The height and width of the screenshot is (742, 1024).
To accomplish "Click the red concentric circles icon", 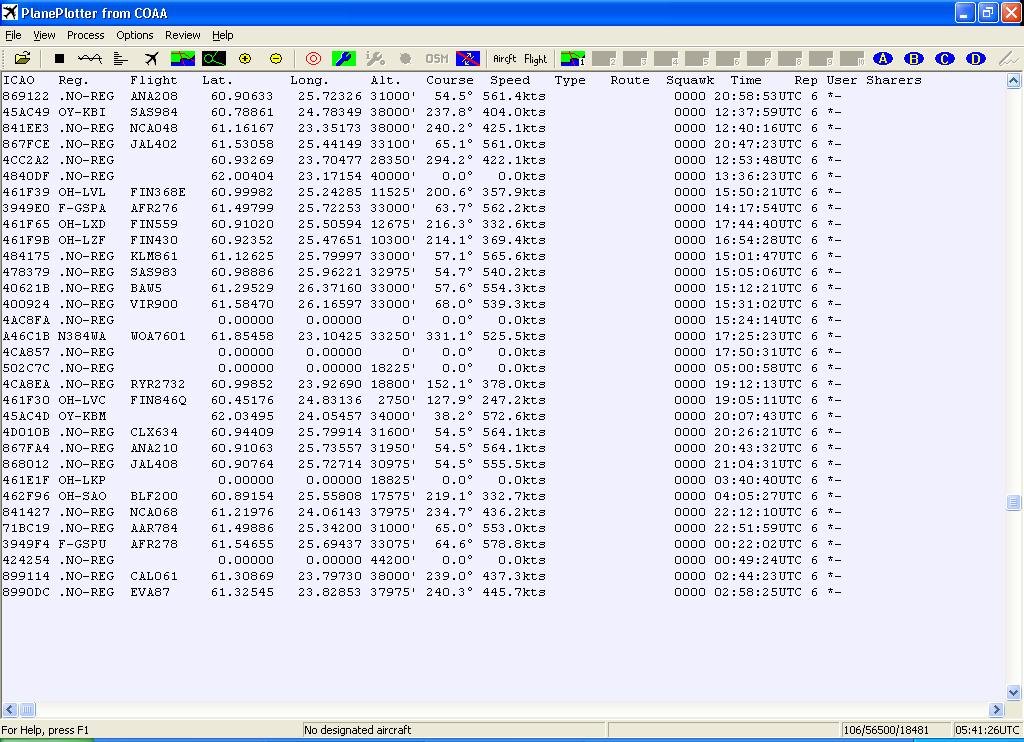I will (x=313, y=59).
